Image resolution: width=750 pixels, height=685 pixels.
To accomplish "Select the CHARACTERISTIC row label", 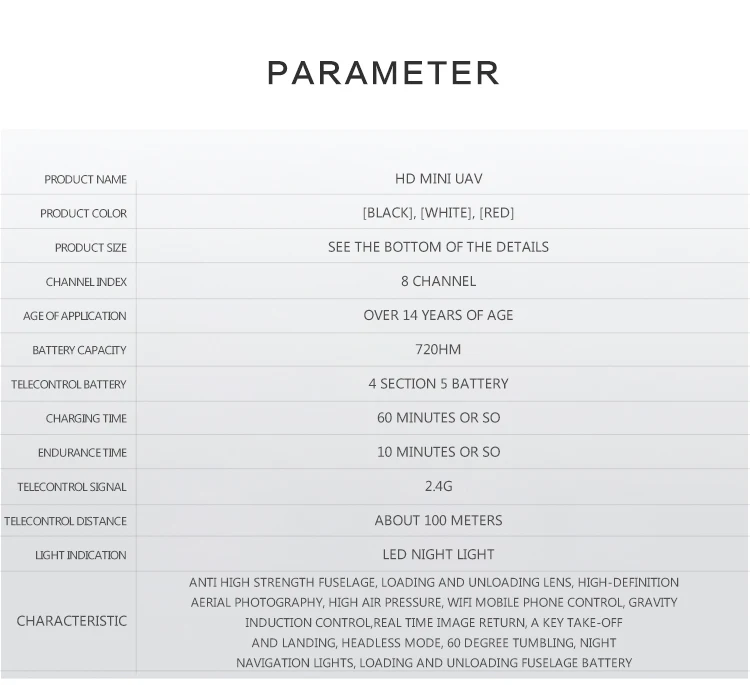I will tap(72, 621).
